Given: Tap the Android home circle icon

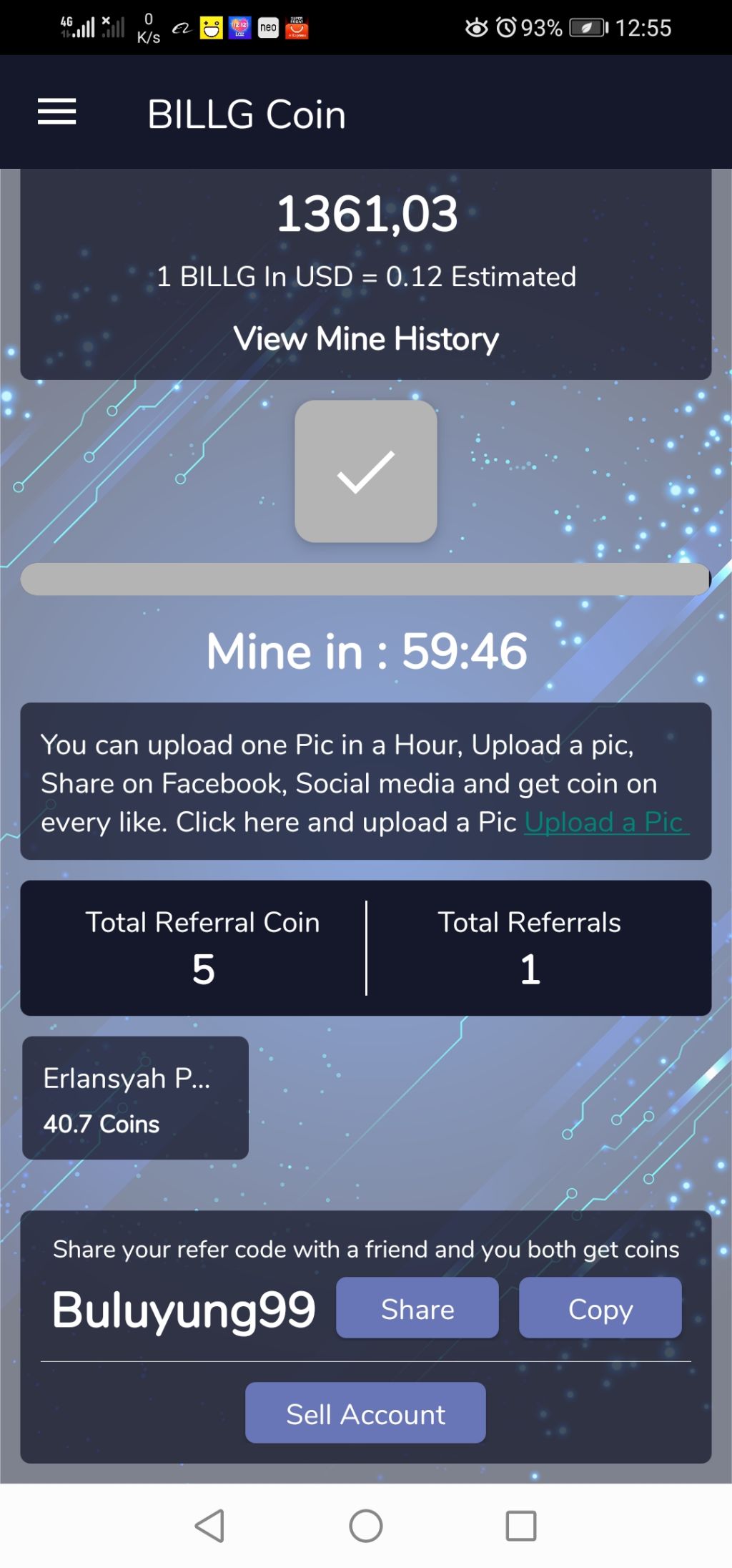Looking at the screenshot, I should (x=366, y=1526).
